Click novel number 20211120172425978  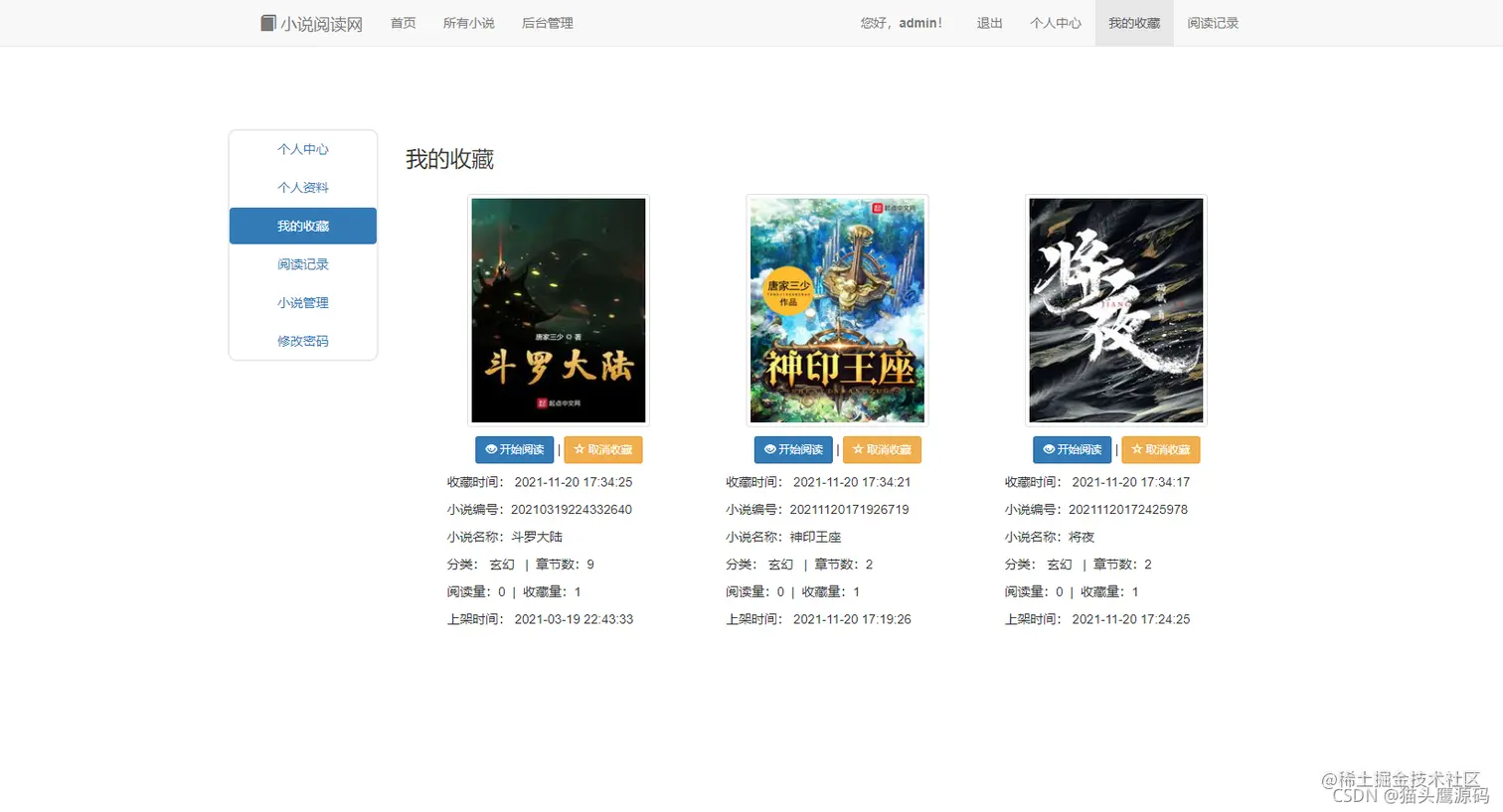pyautogui.click(x=1128, y=510)
